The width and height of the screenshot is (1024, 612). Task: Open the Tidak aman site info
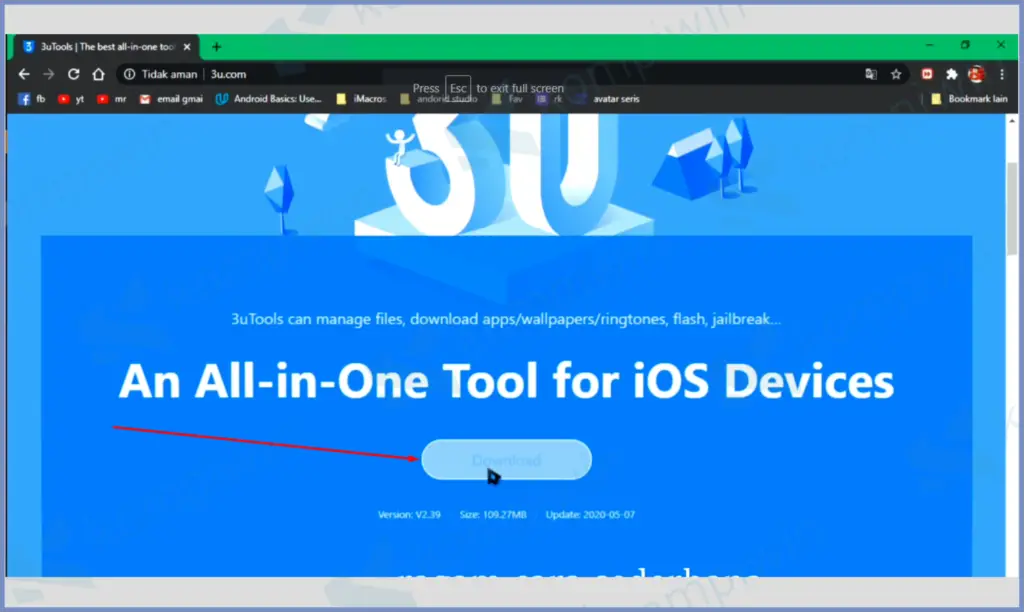tap(161, 74)
